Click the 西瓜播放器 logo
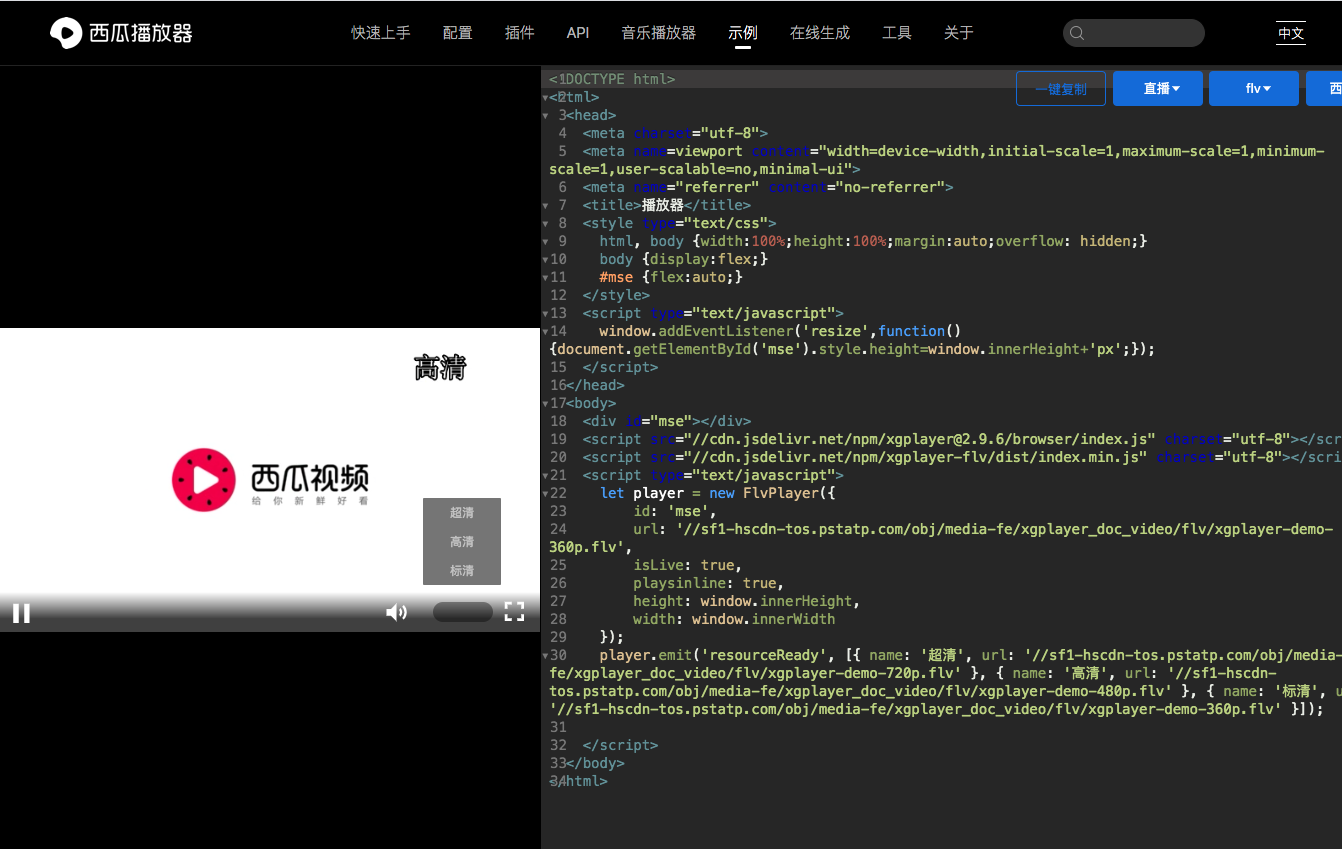Image resolution: width=1342 pixels, height=849 pixels. 119,31
